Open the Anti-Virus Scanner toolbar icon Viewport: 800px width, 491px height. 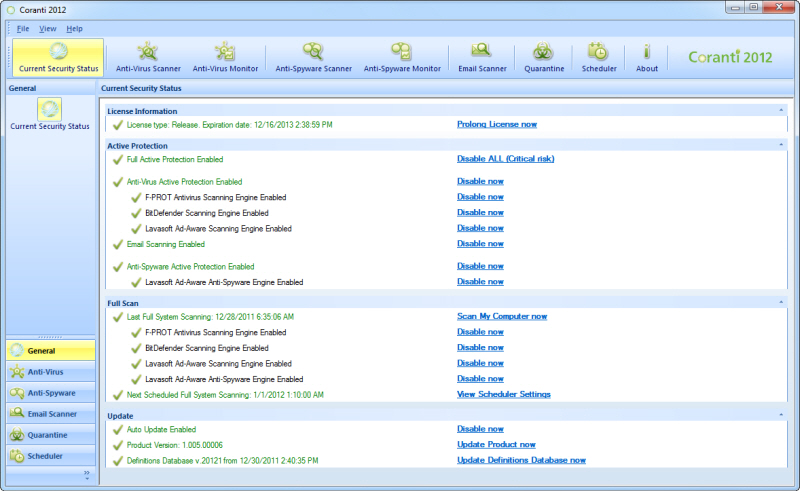148,57
